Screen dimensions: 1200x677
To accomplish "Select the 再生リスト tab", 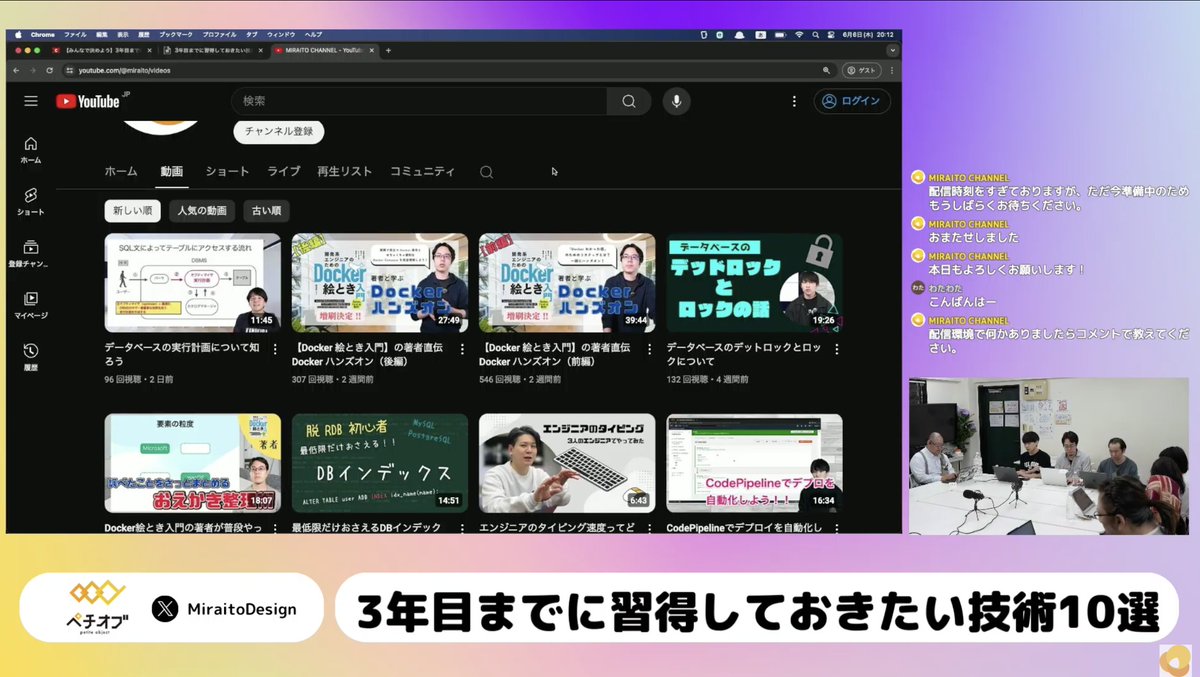I will pos(345,171).
